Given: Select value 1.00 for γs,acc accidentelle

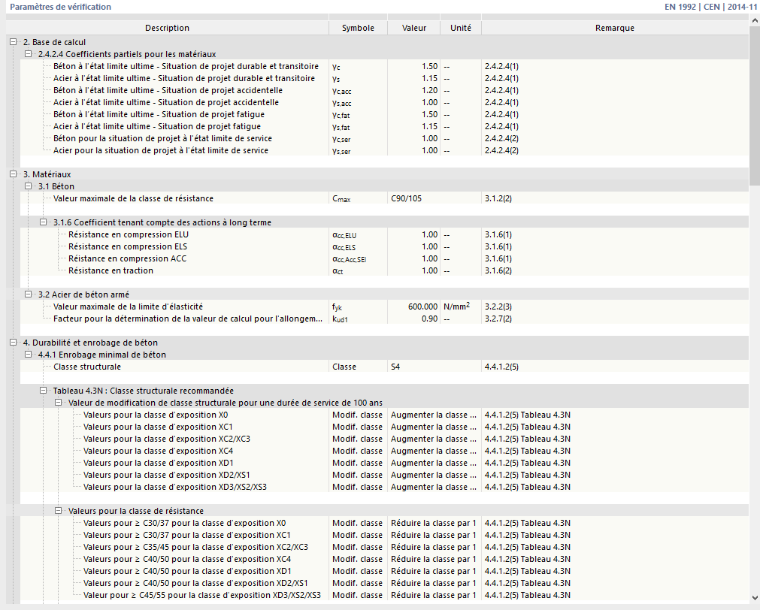Looking at the screenshot, I should 414,102.
